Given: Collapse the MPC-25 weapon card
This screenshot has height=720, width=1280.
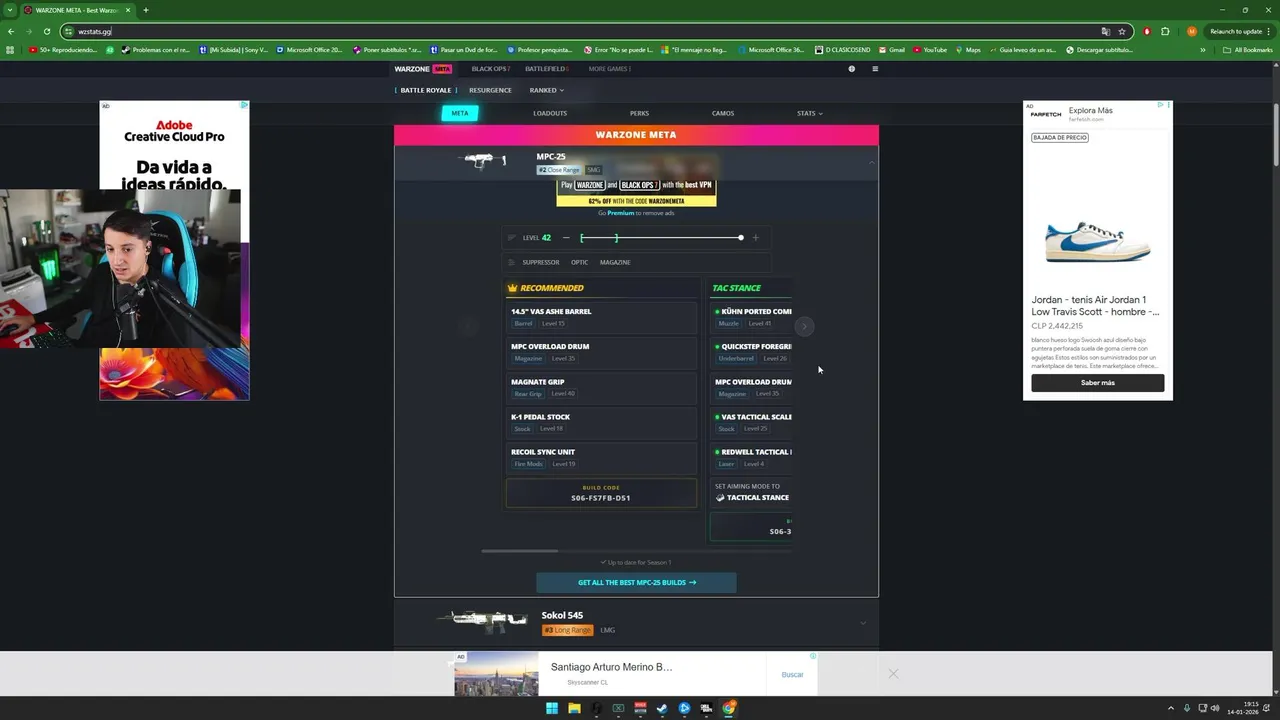Looking at the screenshot, I should [871, 162].
